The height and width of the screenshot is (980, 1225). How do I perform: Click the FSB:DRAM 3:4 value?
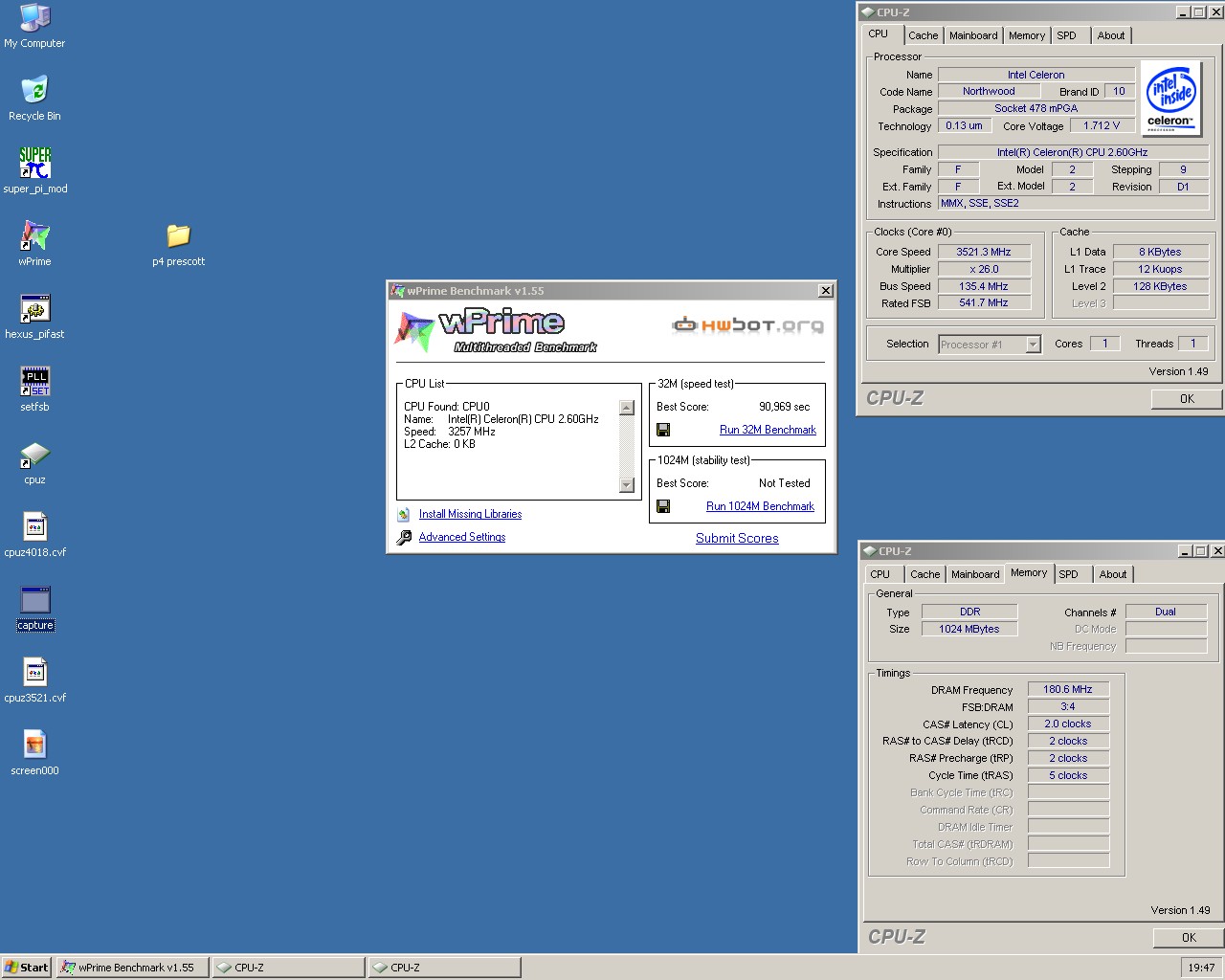1068,706
